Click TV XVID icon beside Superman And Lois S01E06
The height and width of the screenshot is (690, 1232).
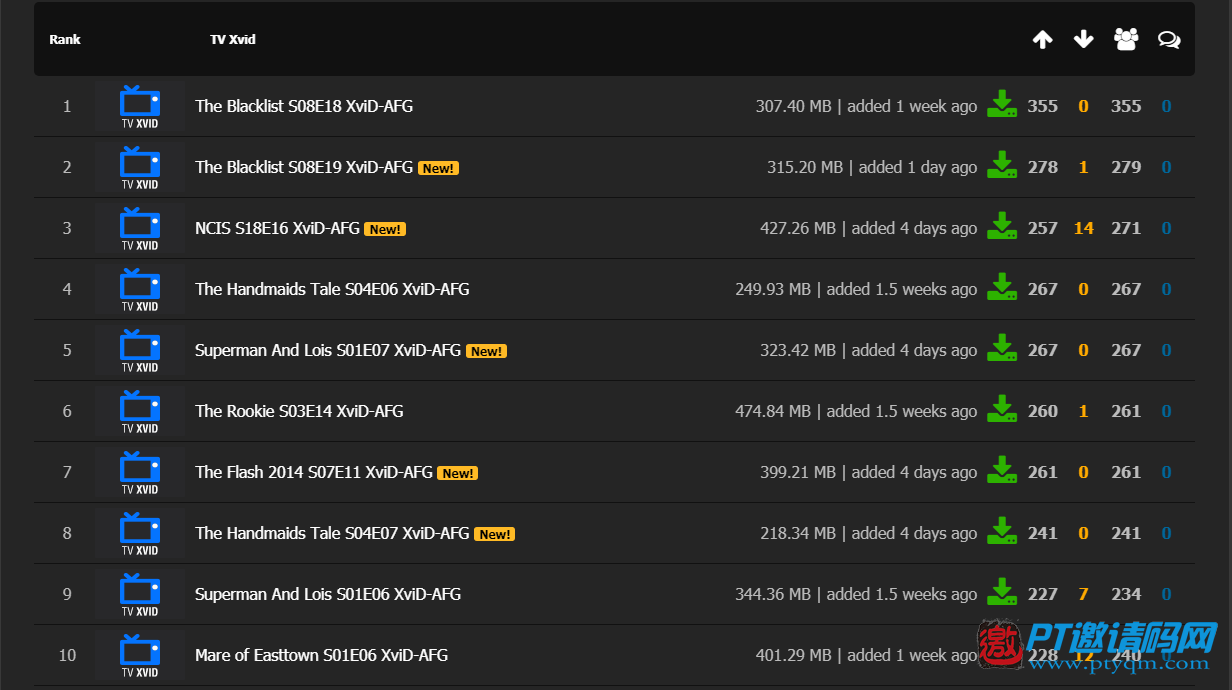[x=140, y=594]
